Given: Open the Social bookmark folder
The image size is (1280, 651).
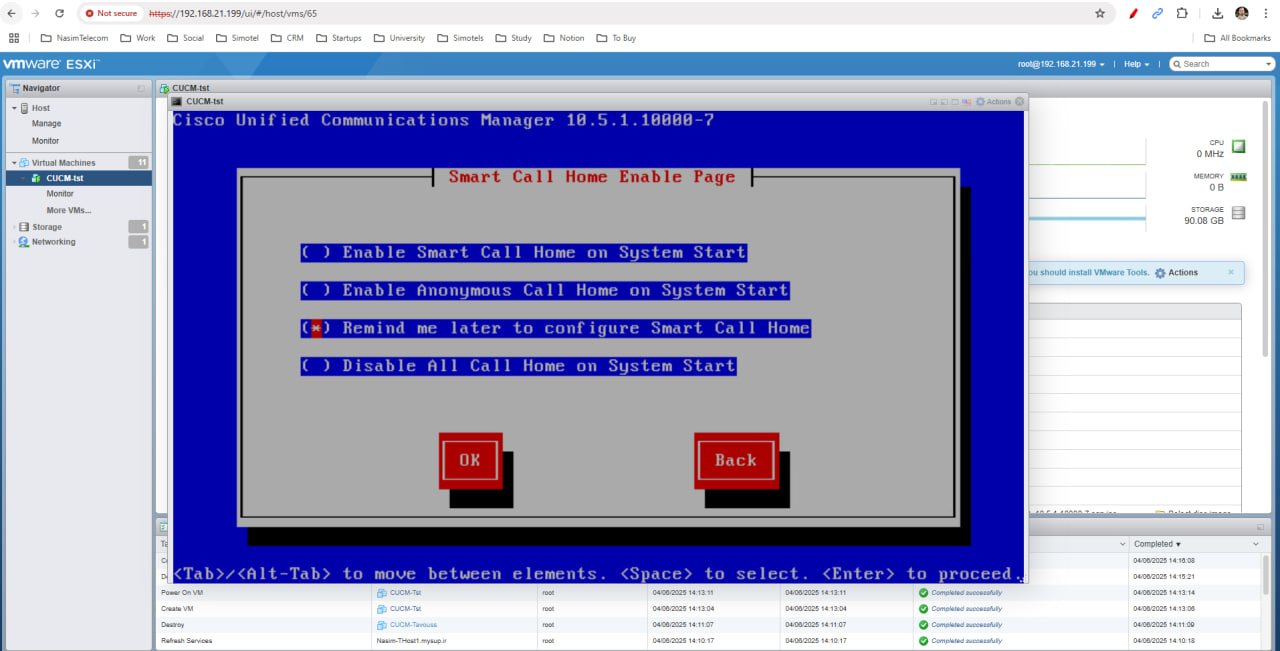Looking at the screenshot, I should pyautogui.click(x=185, y=38).
